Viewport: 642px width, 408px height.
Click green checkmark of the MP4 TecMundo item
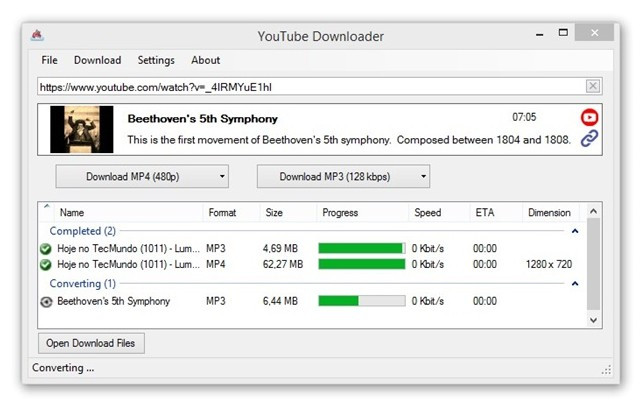click(x=45, y=265)
